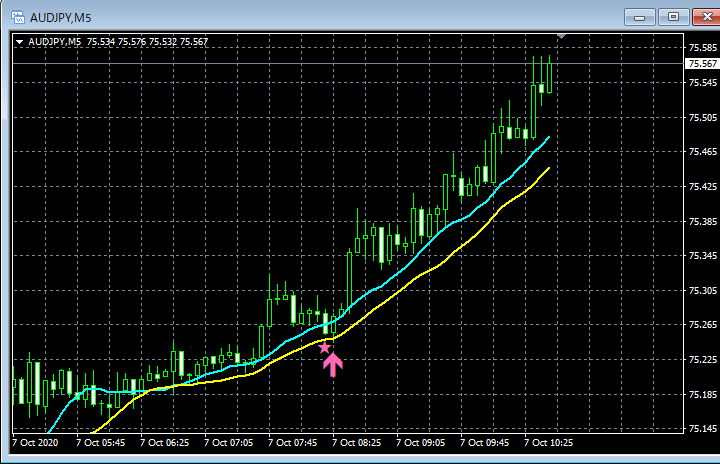Screen dimensions: 720x464
Task: Click the 75.545 price scale label
Action: pos(703,83)
